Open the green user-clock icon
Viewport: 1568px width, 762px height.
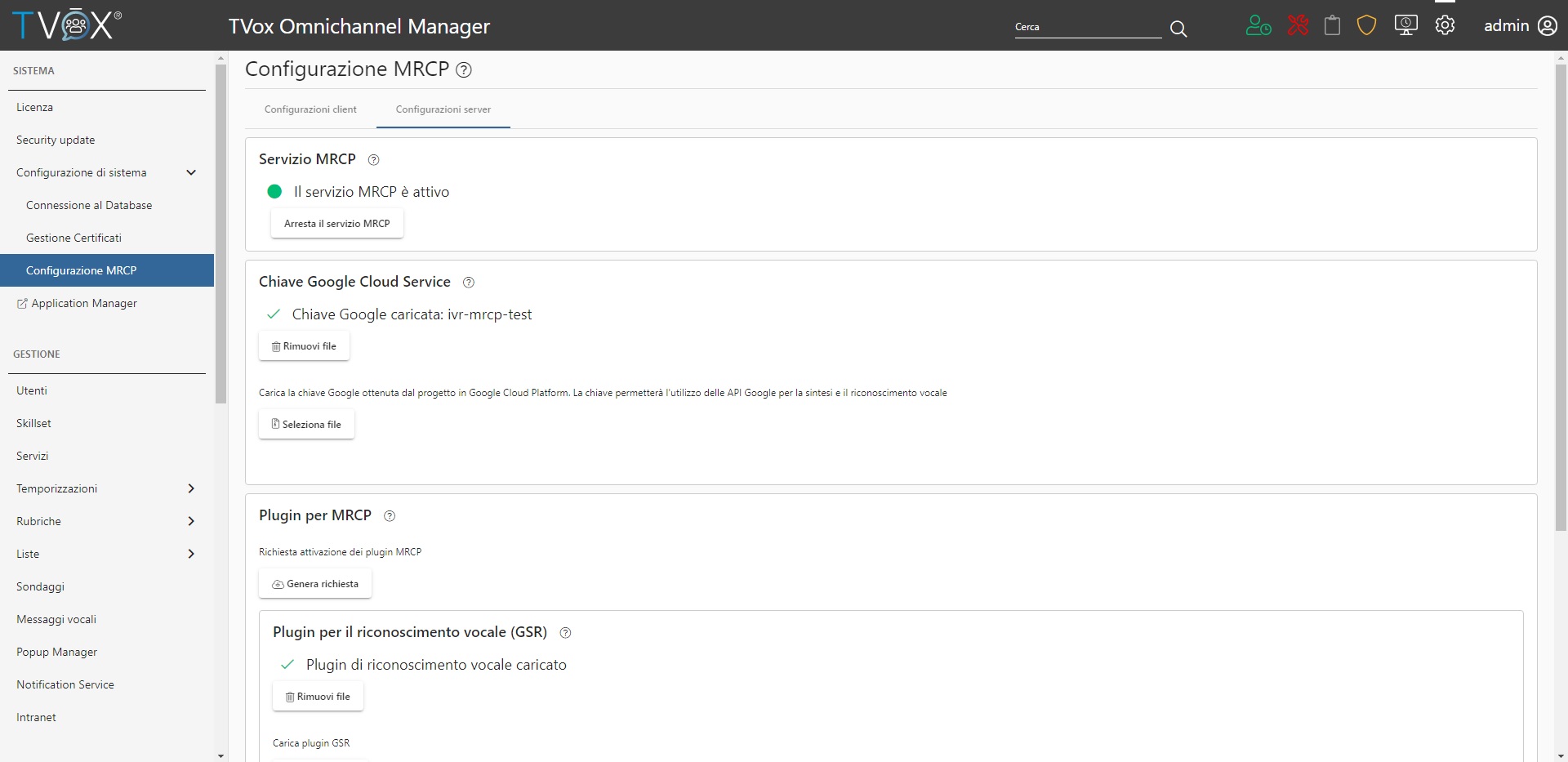tap(1258, 25)
